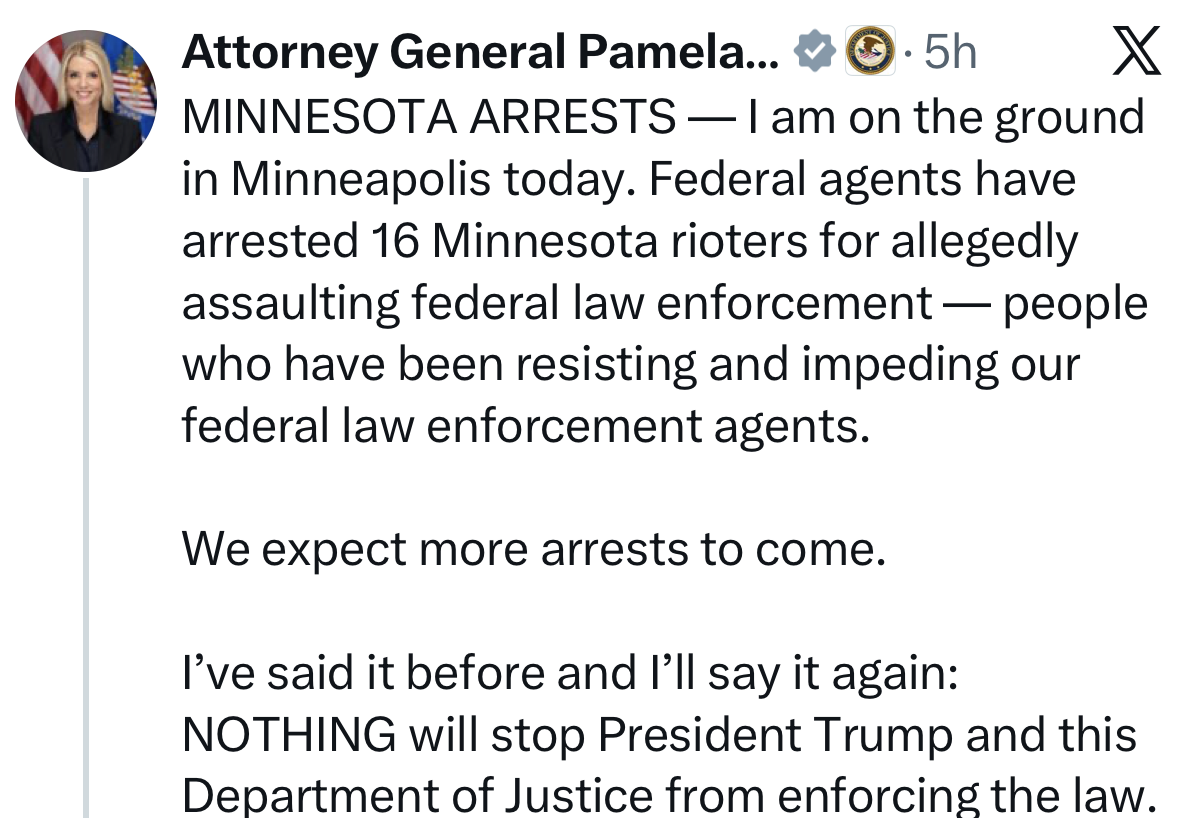Click the capitalized word NOTHING
1194x818 pixels.
click(x=289, y=736)
